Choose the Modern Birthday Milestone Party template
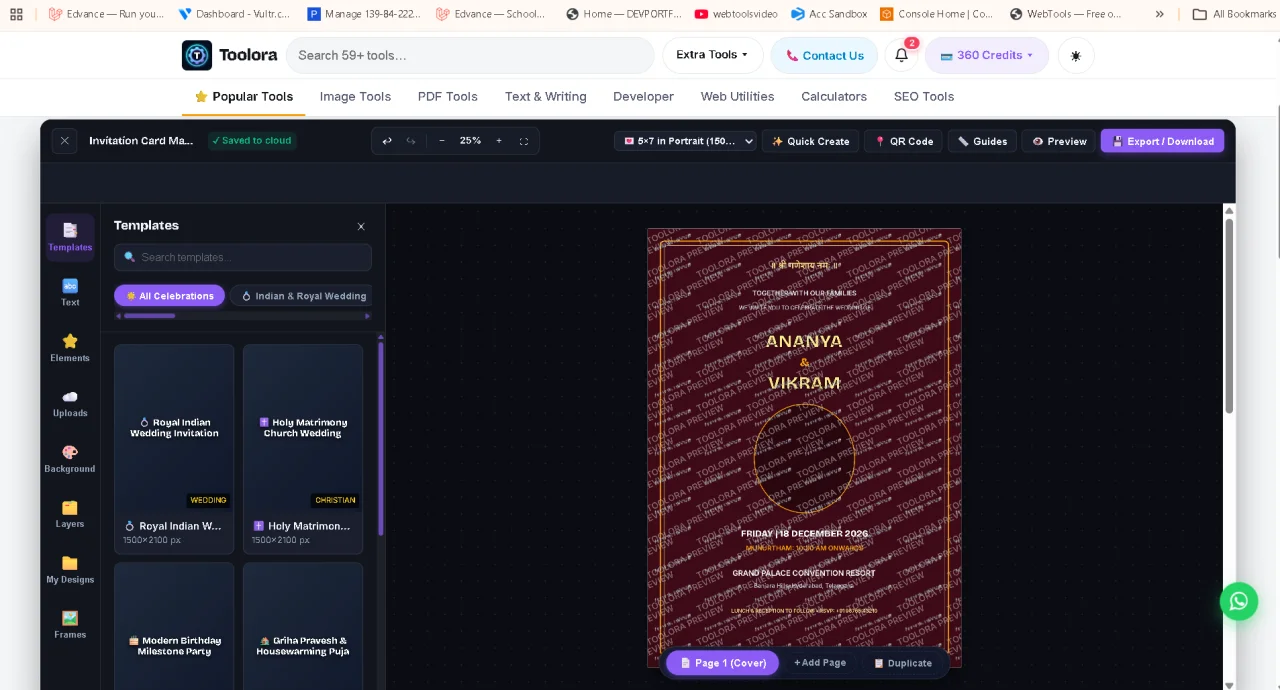 (x=174, y=626)
